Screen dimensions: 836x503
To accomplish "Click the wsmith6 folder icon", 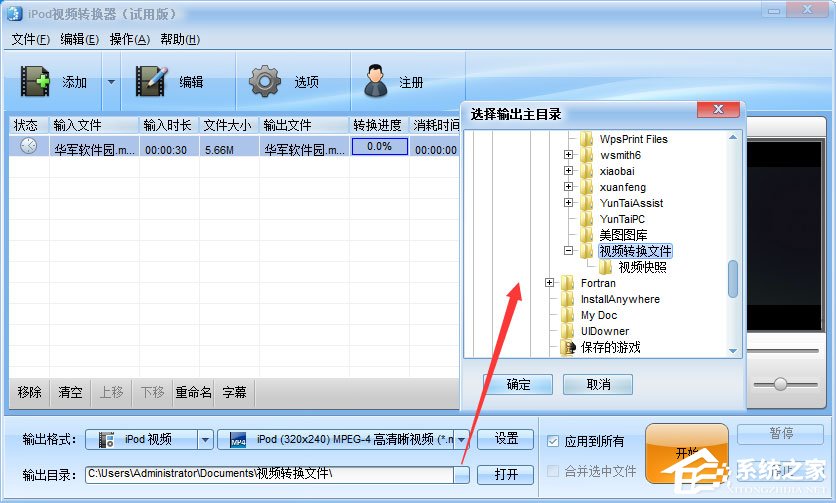I will tap(586, 155).
